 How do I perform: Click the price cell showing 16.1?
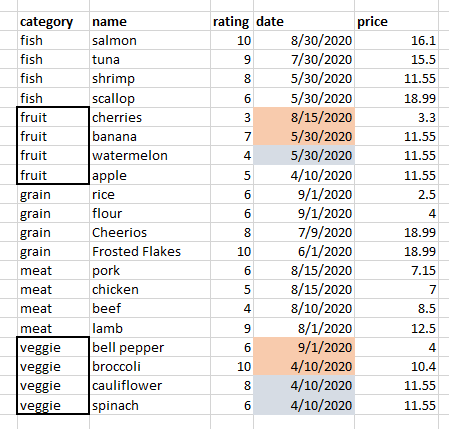(397, 41)
